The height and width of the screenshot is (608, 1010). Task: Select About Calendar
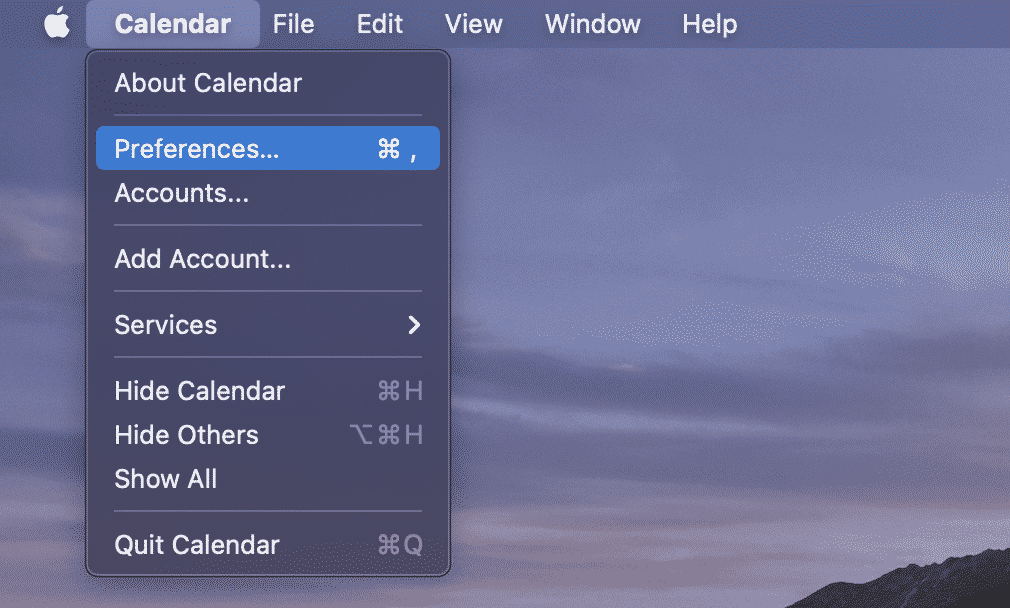pyautogui.click(x=268, y=82)
